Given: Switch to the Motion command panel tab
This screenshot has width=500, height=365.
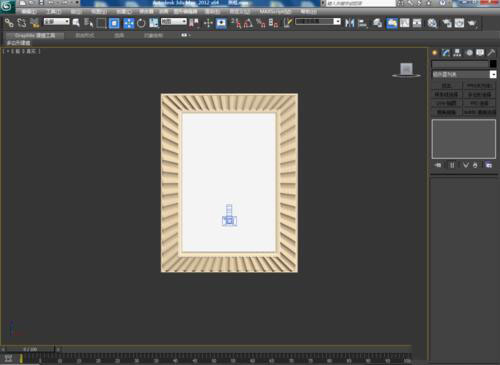Looking at the screenshot, I should pyautogui.click(x=469, y=53).
